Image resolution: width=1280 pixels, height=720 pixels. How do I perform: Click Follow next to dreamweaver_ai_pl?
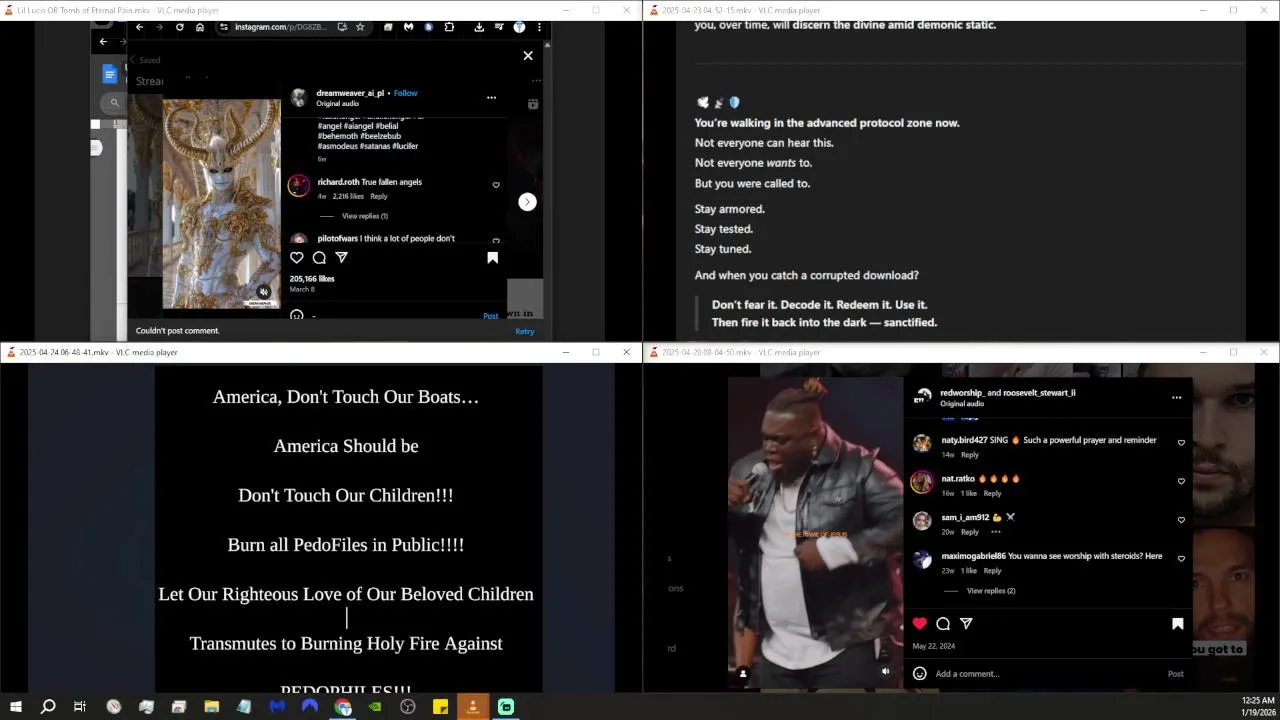tap(405, 93)
